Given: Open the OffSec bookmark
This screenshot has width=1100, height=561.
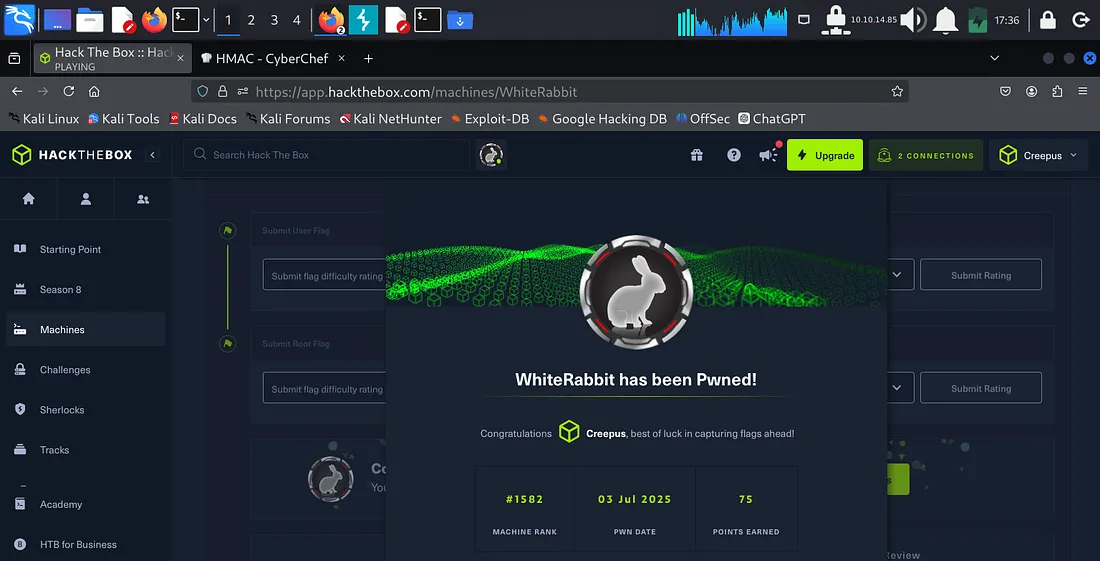Looking at the screenshot, I should tap(703, 119).
